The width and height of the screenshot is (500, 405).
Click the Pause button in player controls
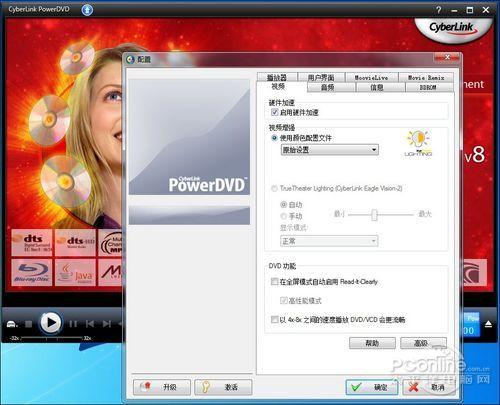click(x=73, y=324)
